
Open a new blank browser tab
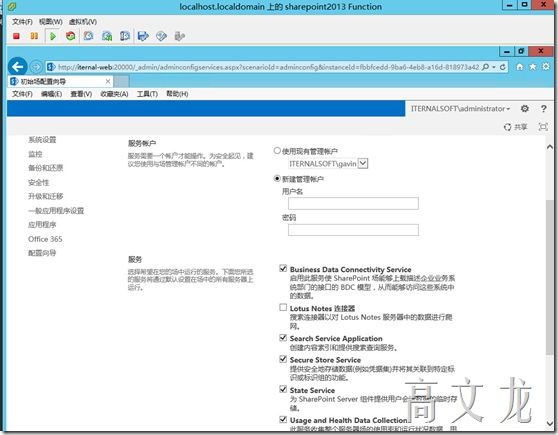pyautogui.click(x=121, y=82)
